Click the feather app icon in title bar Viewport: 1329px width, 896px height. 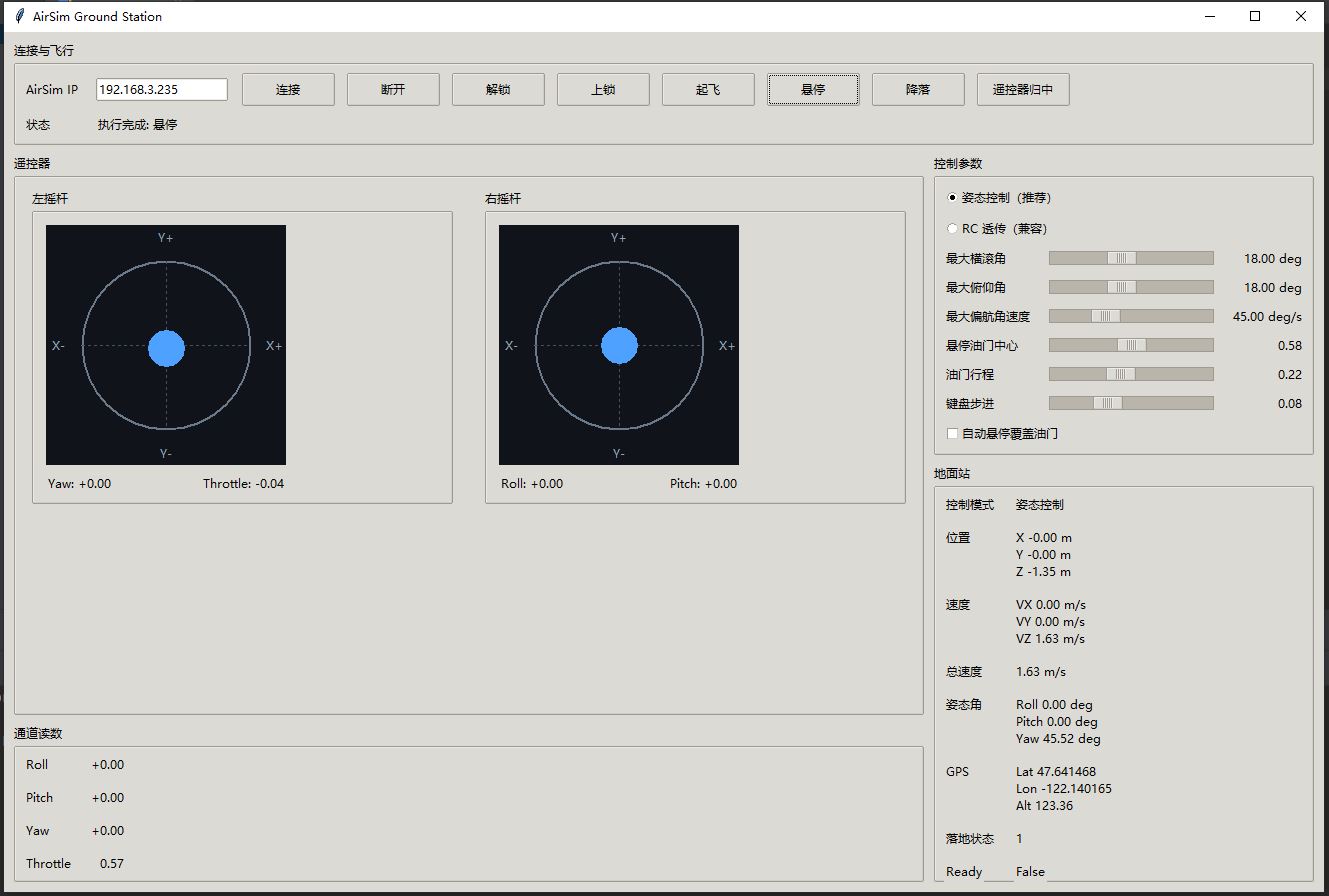(19, 16)
